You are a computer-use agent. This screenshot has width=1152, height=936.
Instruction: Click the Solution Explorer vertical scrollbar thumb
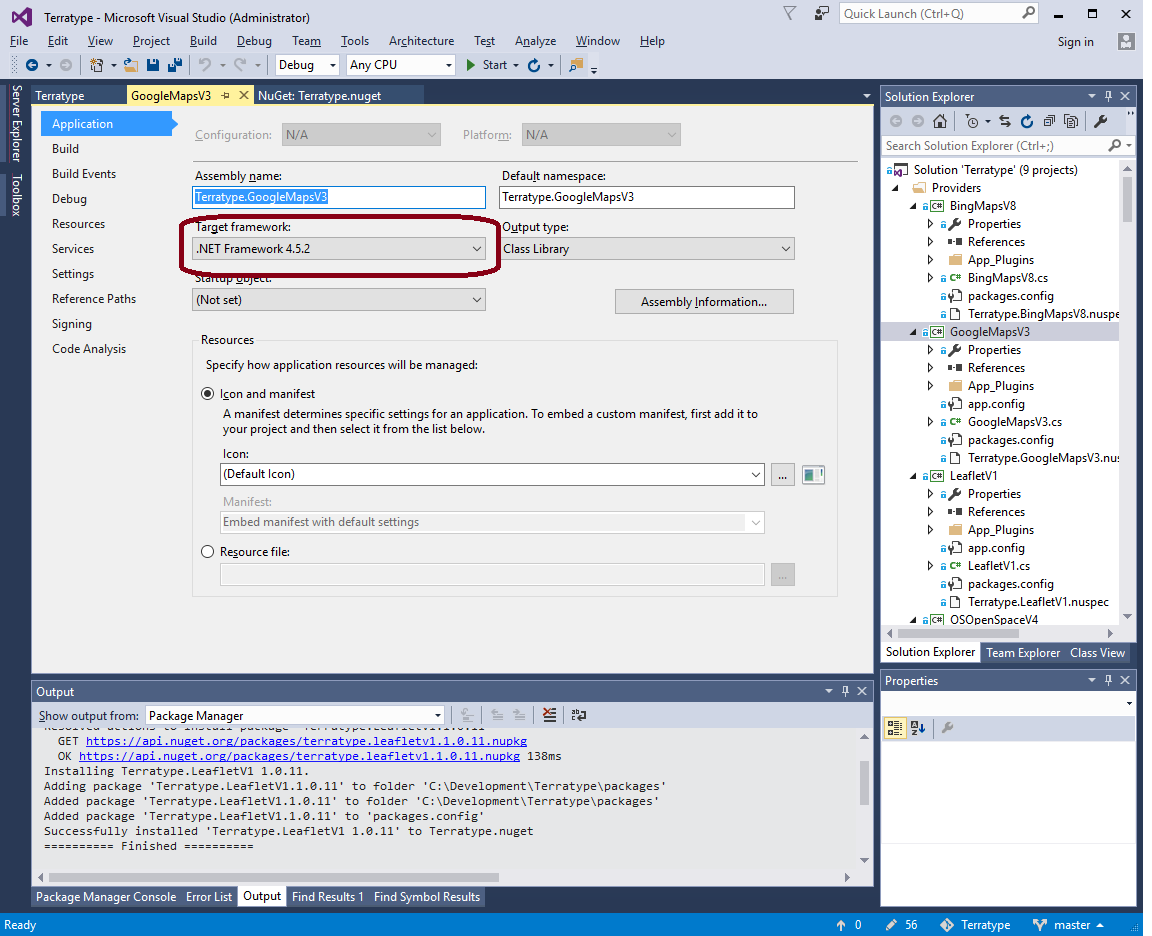[x=1128, y=198]
